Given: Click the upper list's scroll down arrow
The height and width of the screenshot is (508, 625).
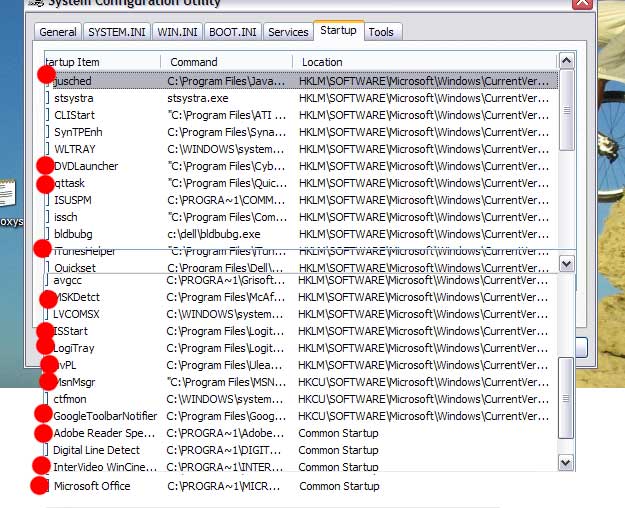Looking at the screenshot, I should 566,264.
